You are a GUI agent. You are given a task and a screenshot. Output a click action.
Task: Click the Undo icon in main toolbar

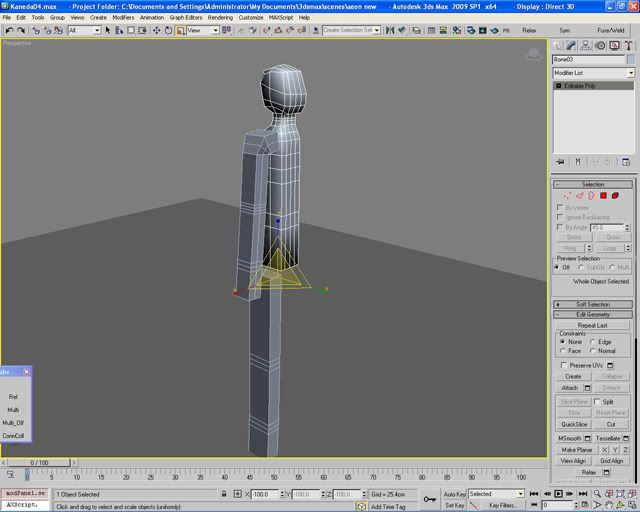[8, 31]
